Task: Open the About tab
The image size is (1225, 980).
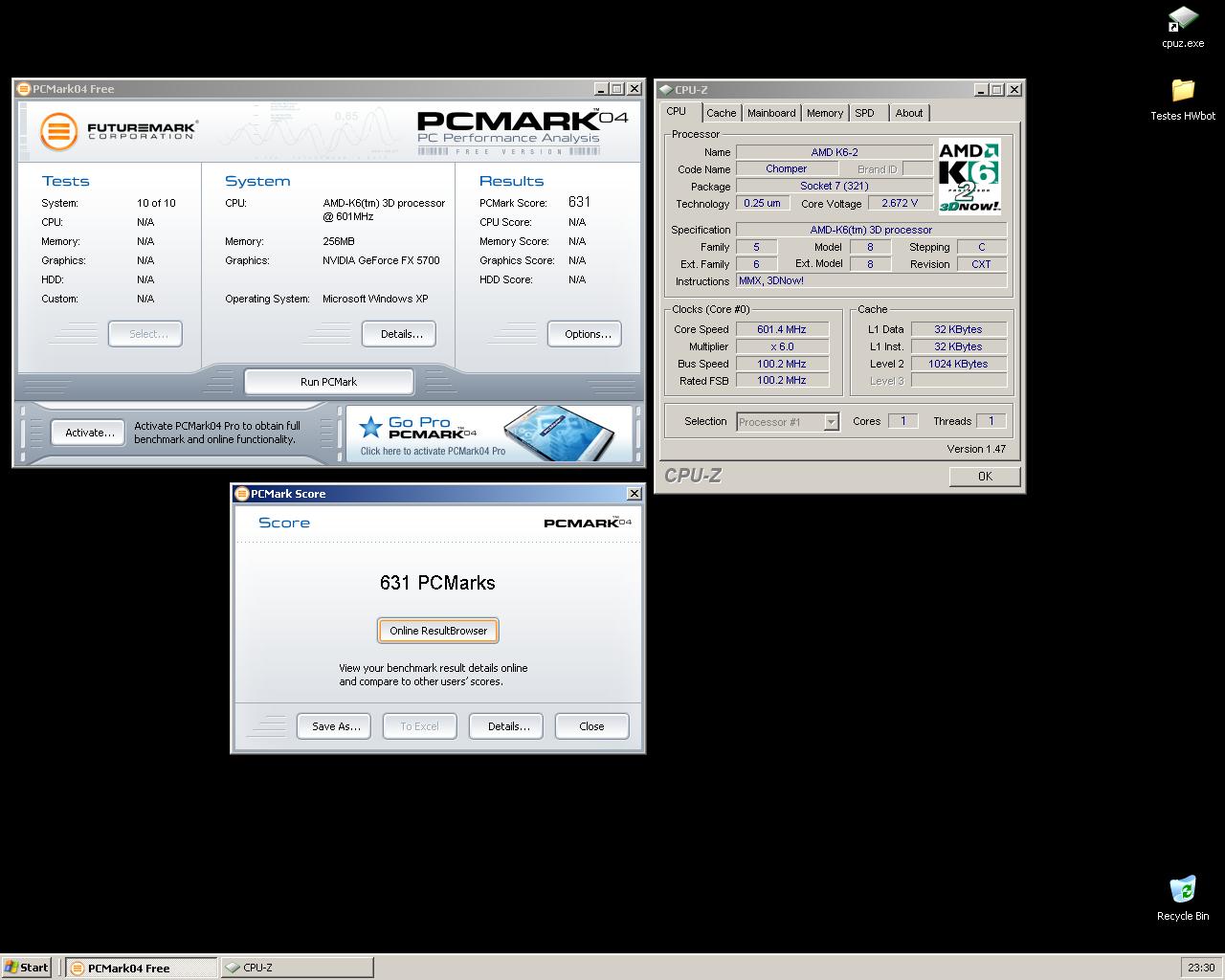Action: coord(909,113)
